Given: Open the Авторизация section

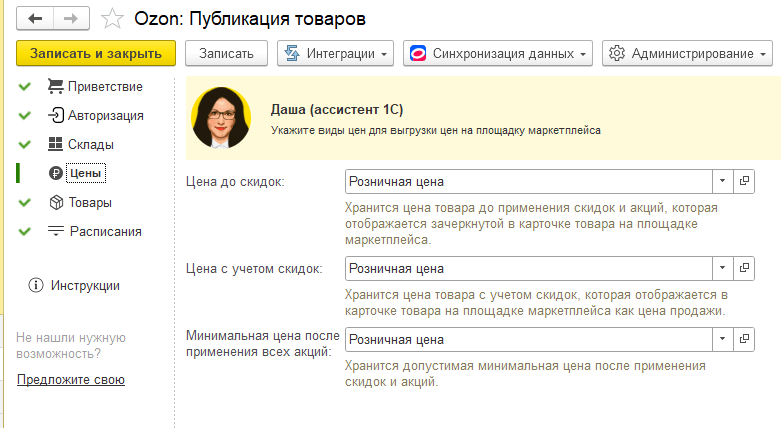Looking at the screenshot, I should [106, 116].
